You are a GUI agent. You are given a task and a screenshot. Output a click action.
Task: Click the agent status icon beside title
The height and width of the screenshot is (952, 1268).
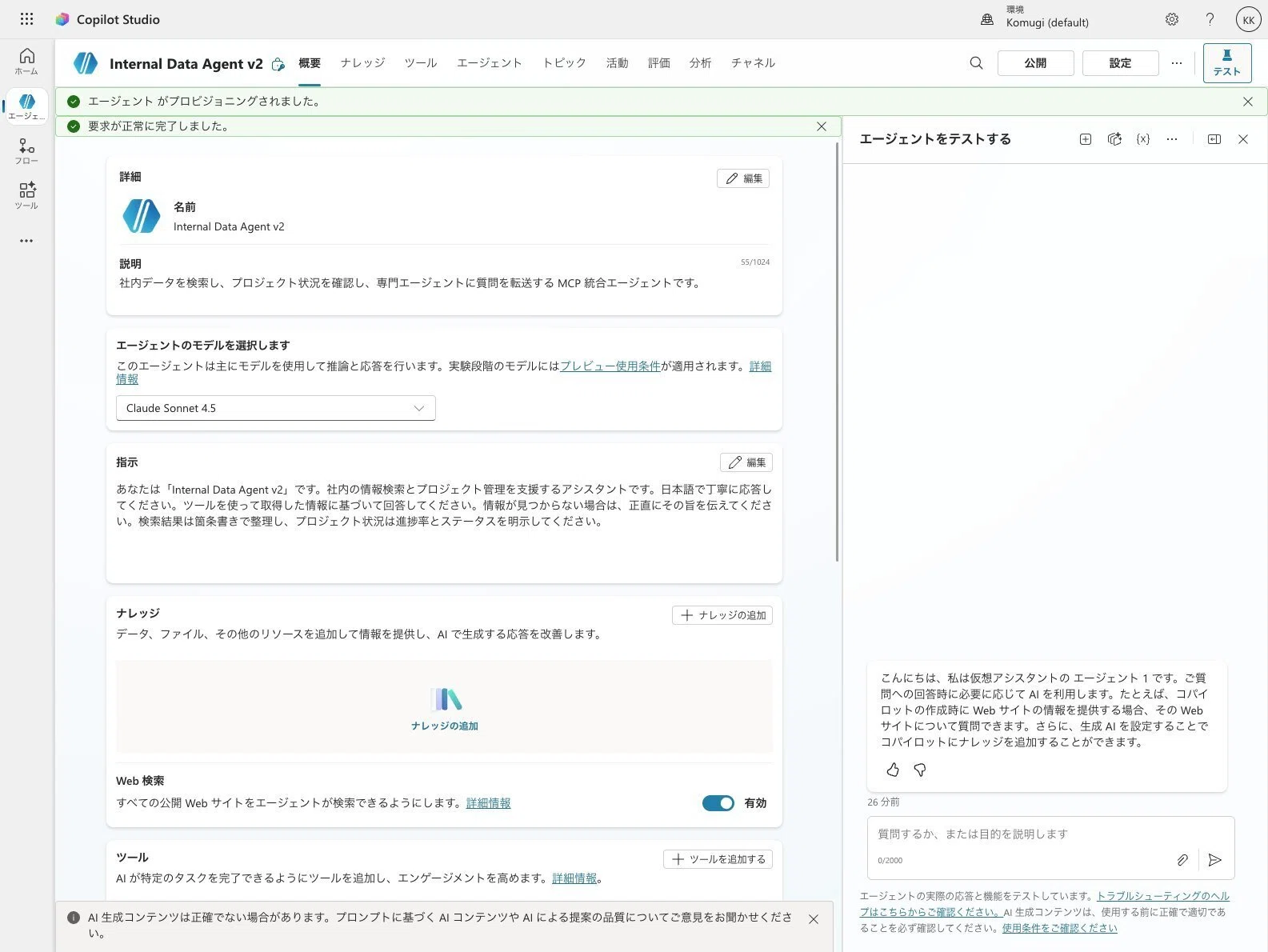(x=278, y=65)
